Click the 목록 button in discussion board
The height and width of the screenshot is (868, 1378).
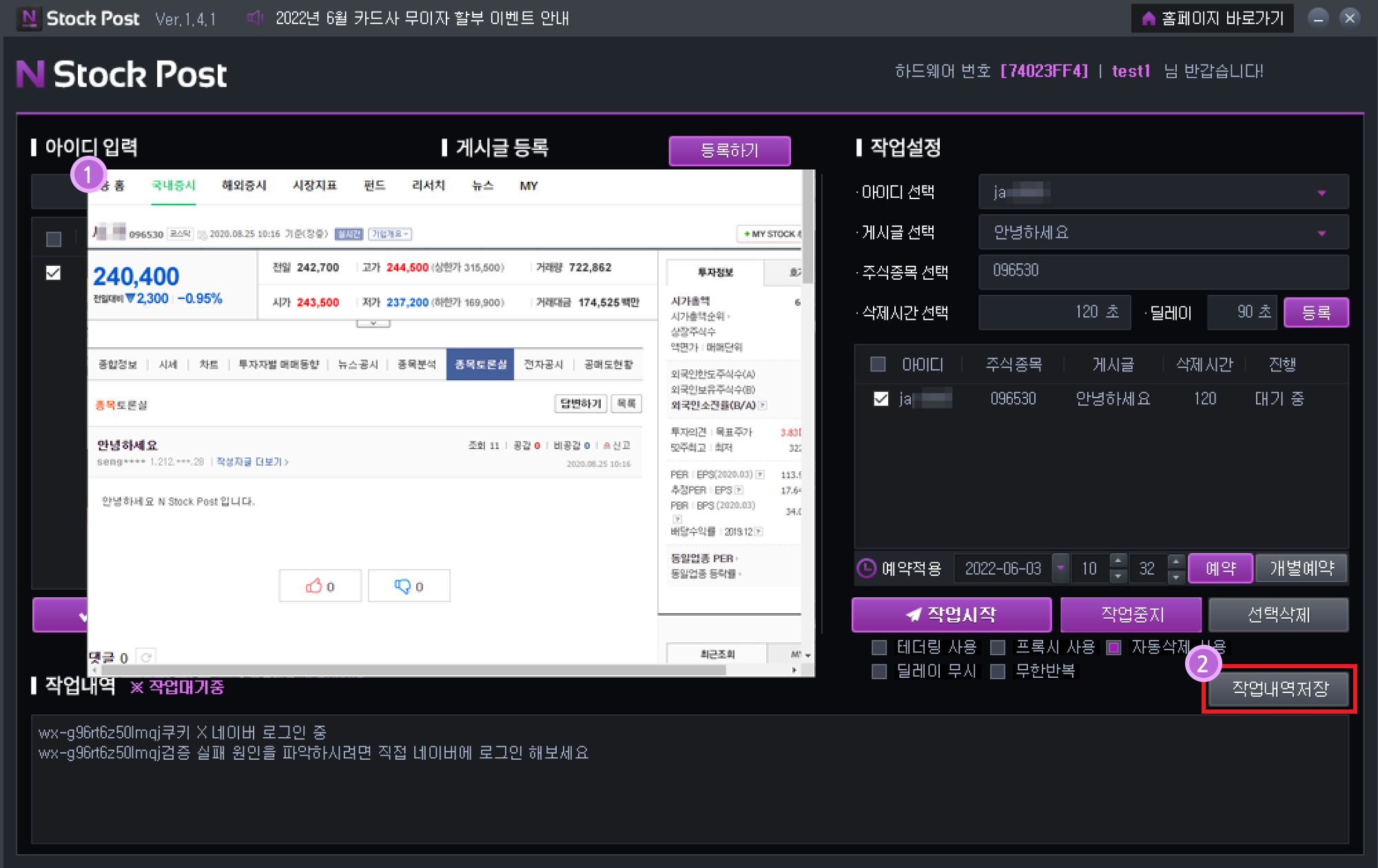click(x=626, y=404)
